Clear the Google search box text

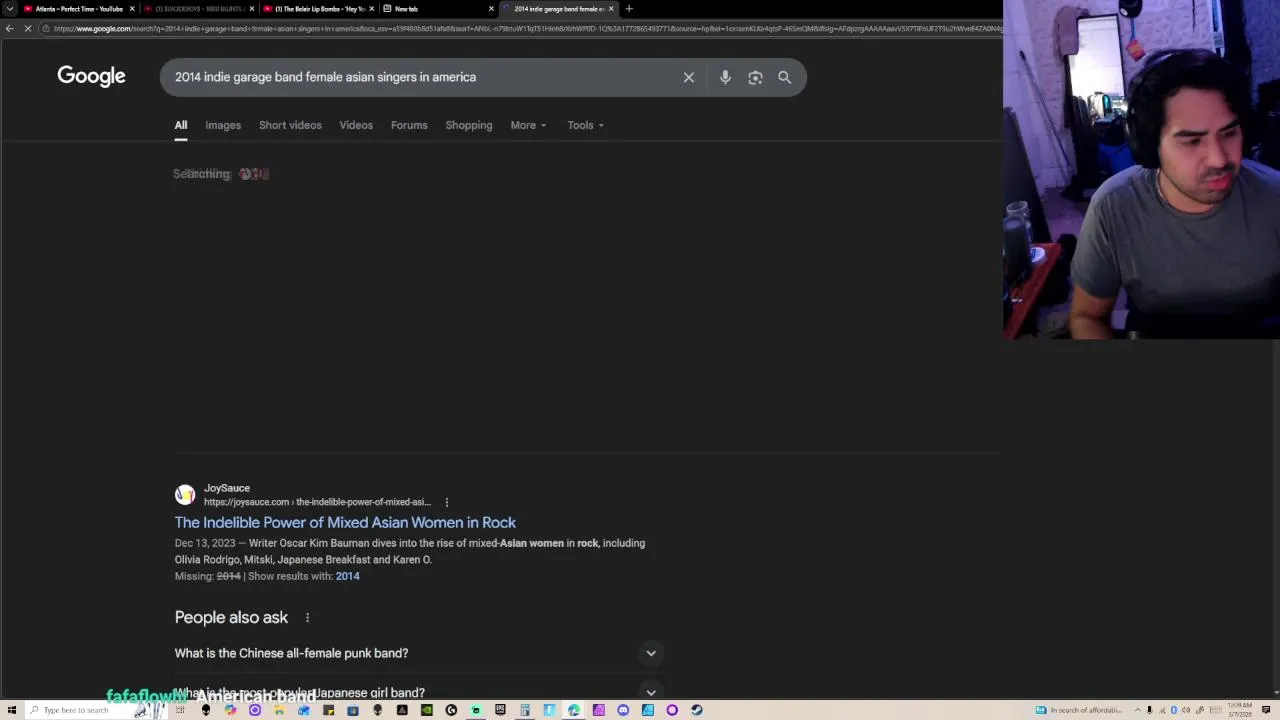[x=689, y=77]
